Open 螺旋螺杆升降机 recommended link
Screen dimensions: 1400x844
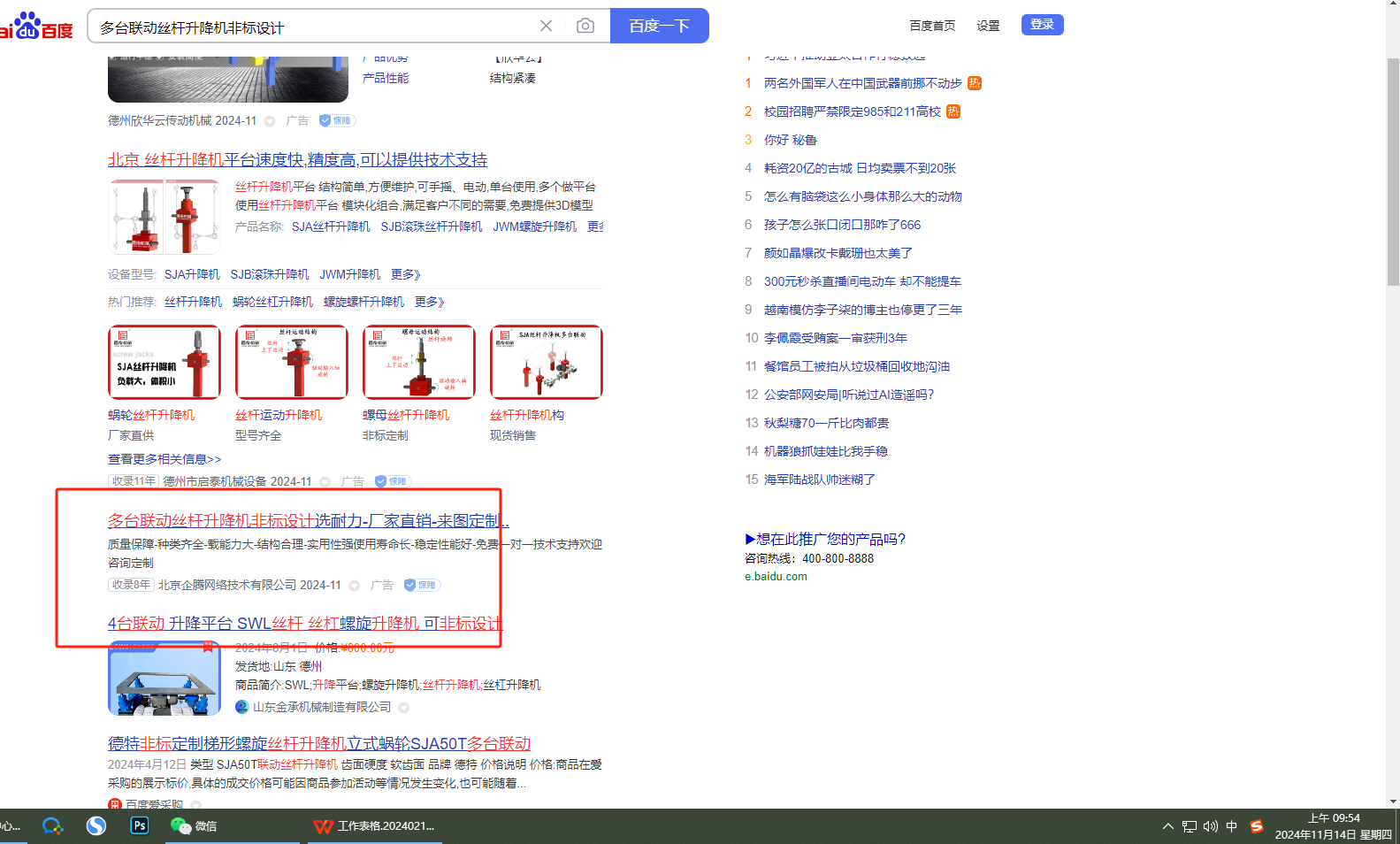click(x=363, y=302)
